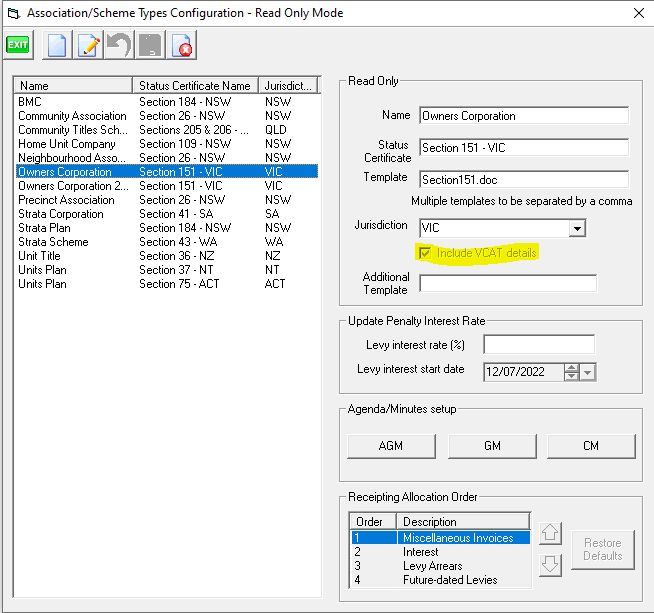This screenshot has height=613, width=654.
Task: Click the Levy interest rate input field
Action: pos(539,344)
